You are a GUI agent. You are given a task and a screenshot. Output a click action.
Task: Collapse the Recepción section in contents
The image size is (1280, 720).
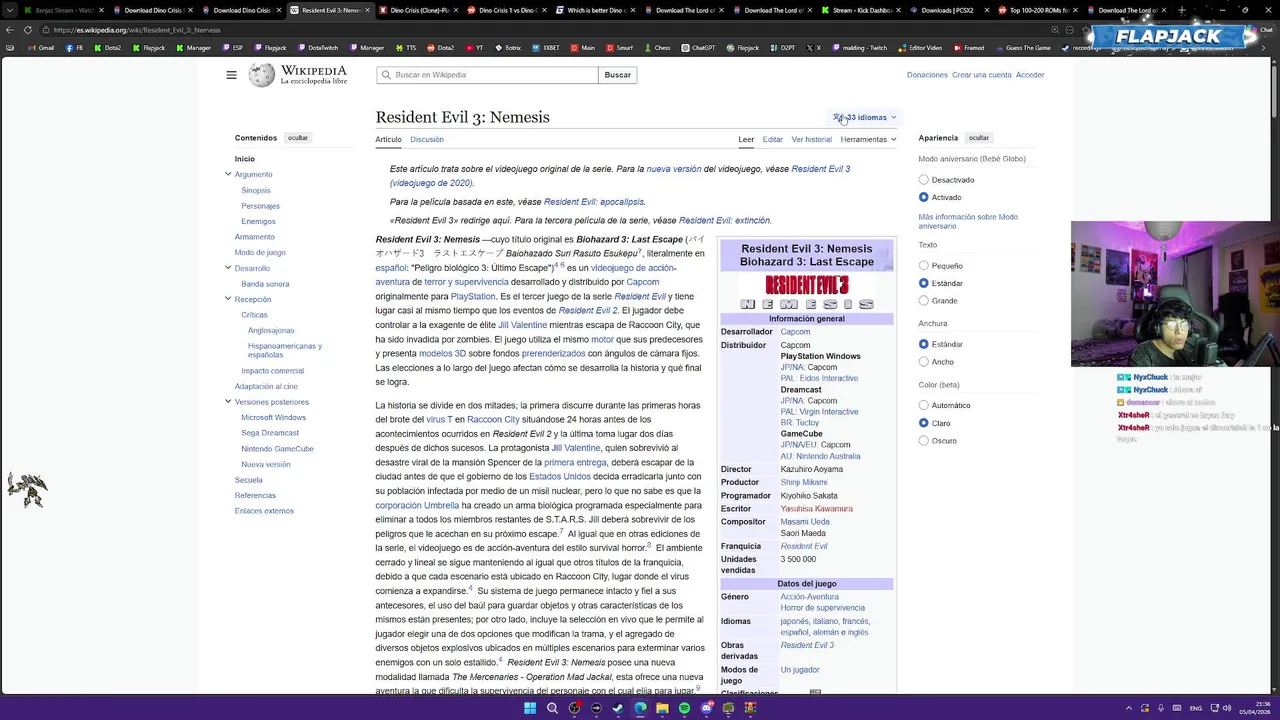[x=228, y=299]
